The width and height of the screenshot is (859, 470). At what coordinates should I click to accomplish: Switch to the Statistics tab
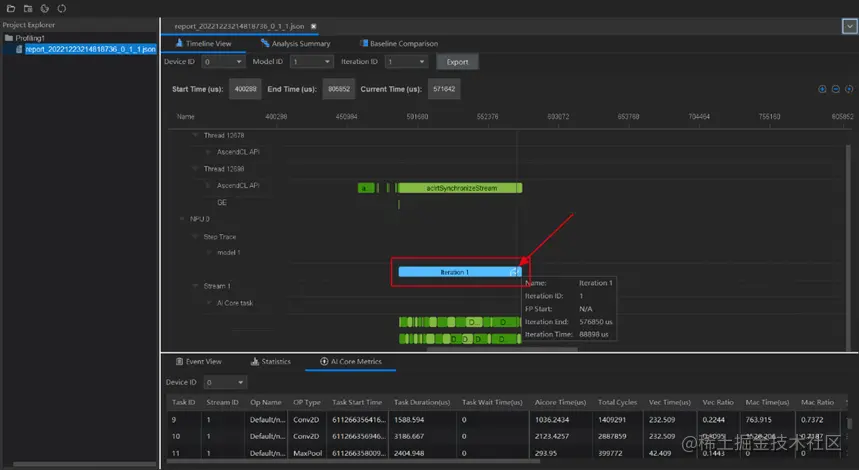coord(271,362)
